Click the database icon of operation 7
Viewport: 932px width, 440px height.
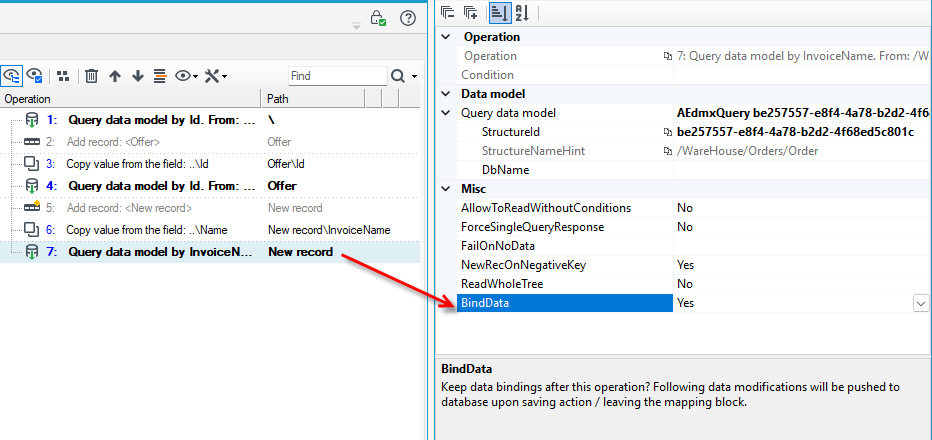tap(32, 252)
